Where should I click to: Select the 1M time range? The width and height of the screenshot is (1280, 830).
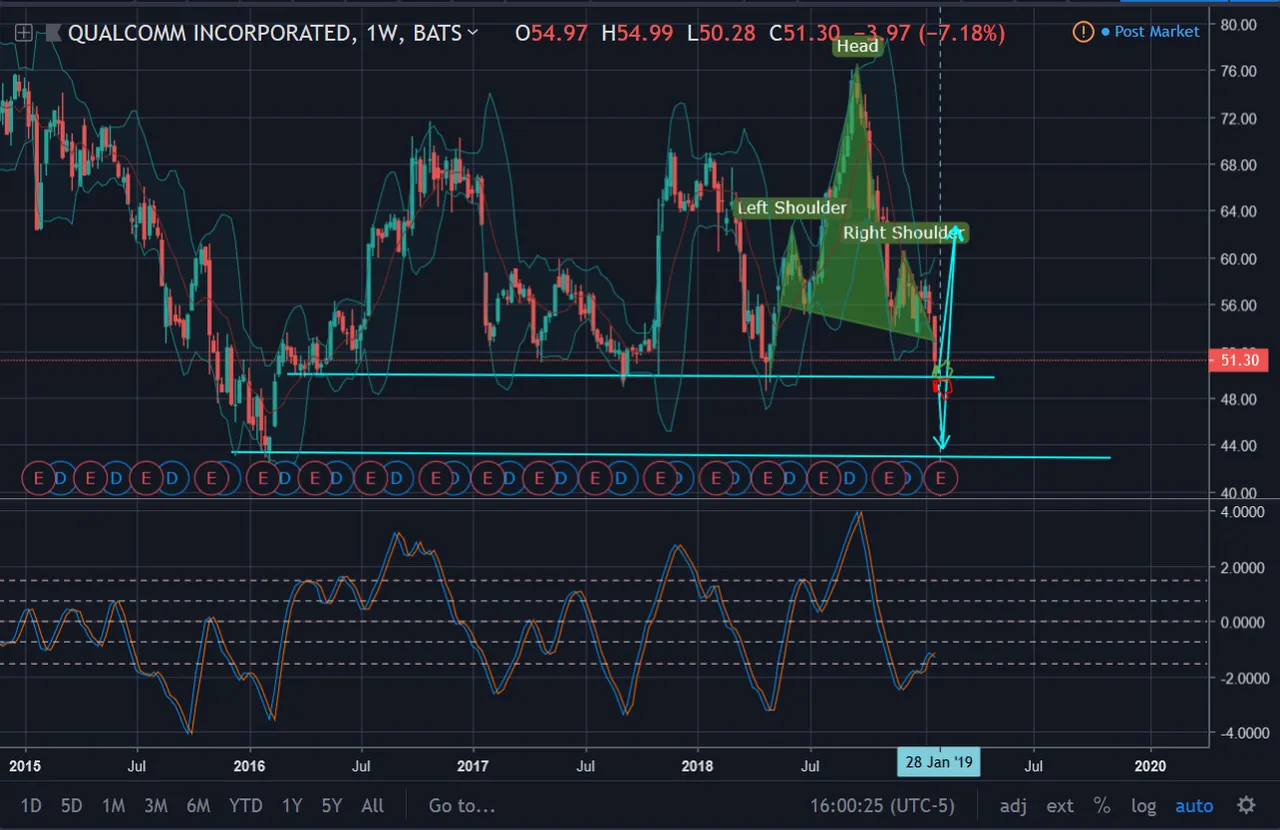114,806
